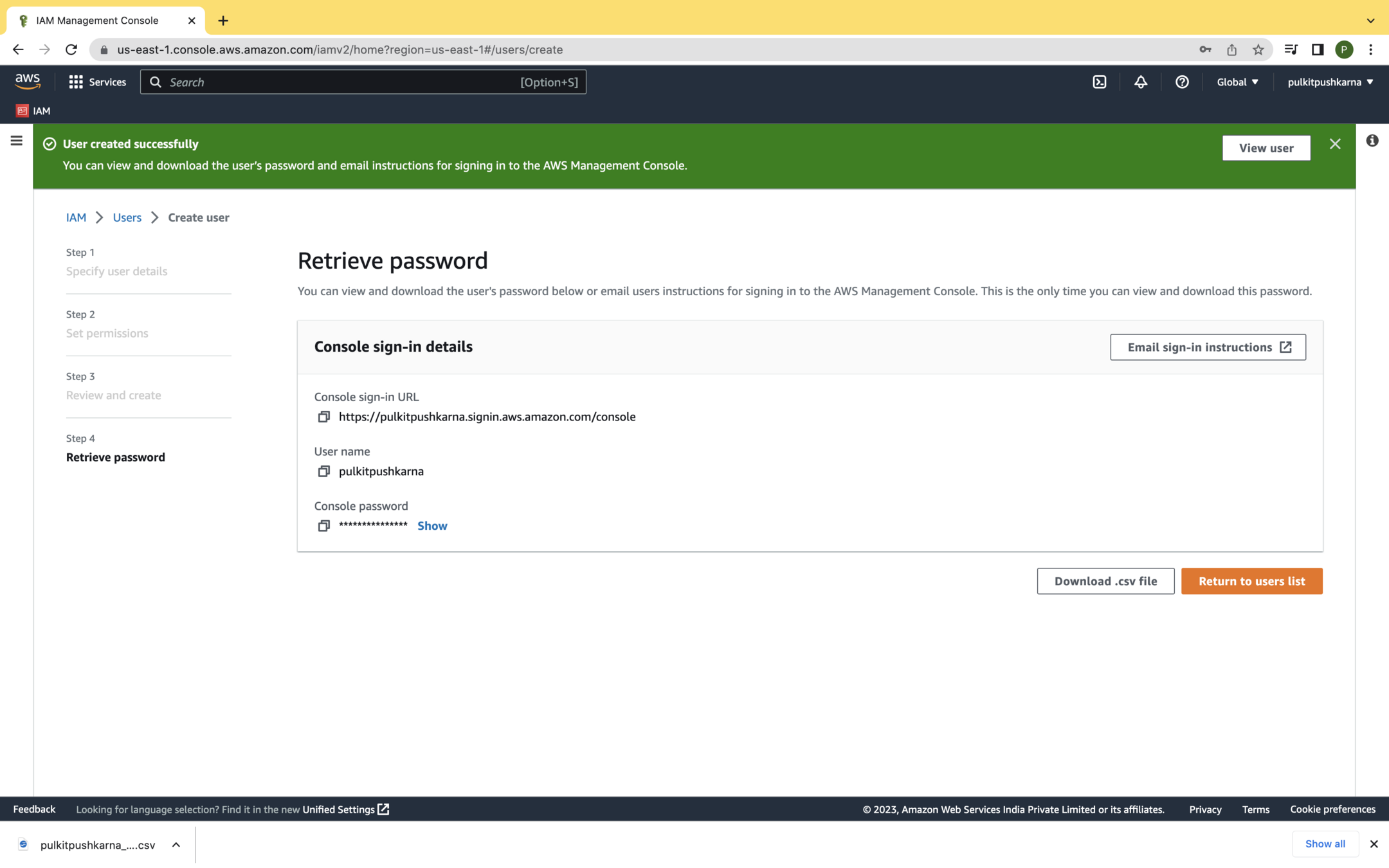Image resolution: width=1389 pixels, height=868 pixels.
Task: Copy the console password
Action: 323,526
